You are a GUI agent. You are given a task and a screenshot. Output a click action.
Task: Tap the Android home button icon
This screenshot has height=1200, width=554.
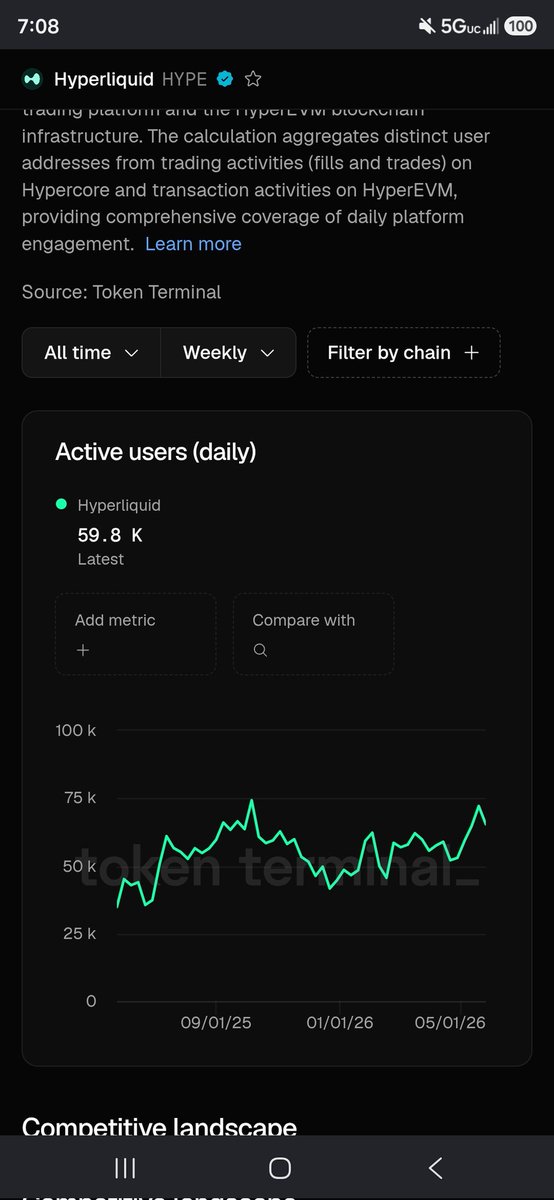coord(280,1167)
